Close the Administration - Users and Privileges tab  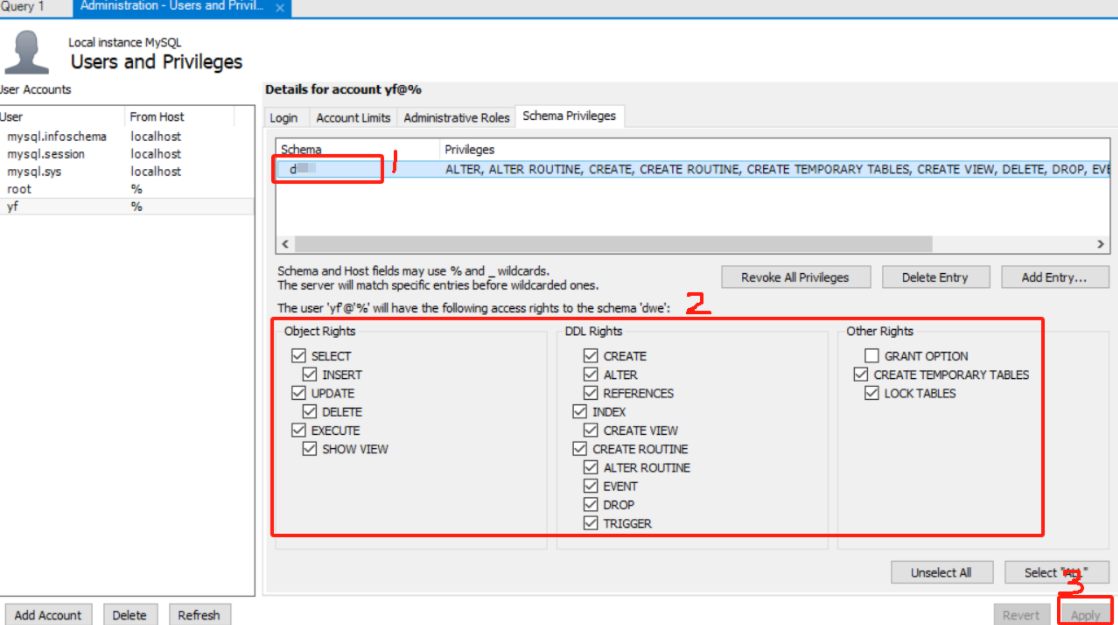point(280,8)
